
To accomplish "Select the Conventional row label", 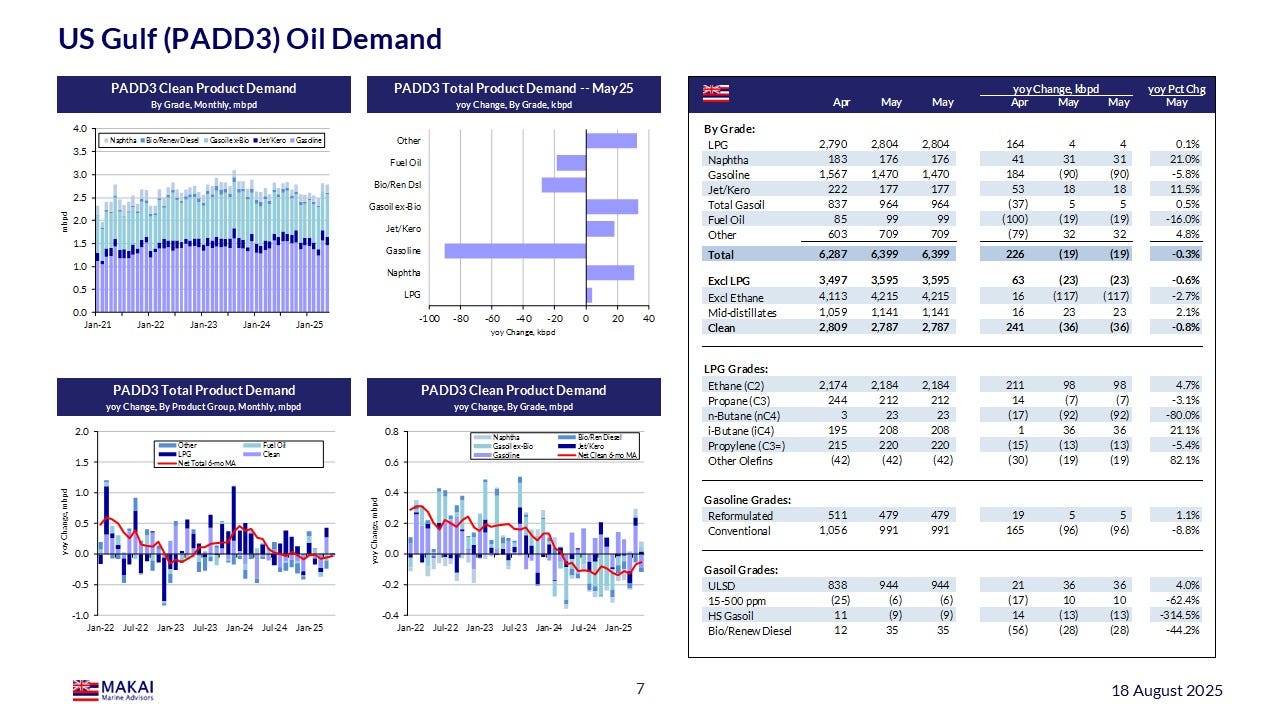I will pyautogui.click(x=740, y=531).
